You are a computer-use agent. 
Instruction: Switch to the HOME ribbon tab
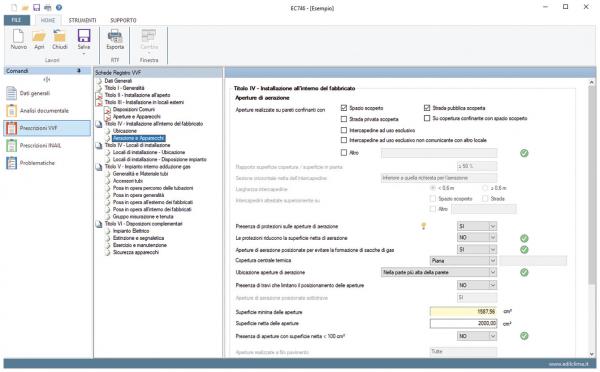pos(48,20)
